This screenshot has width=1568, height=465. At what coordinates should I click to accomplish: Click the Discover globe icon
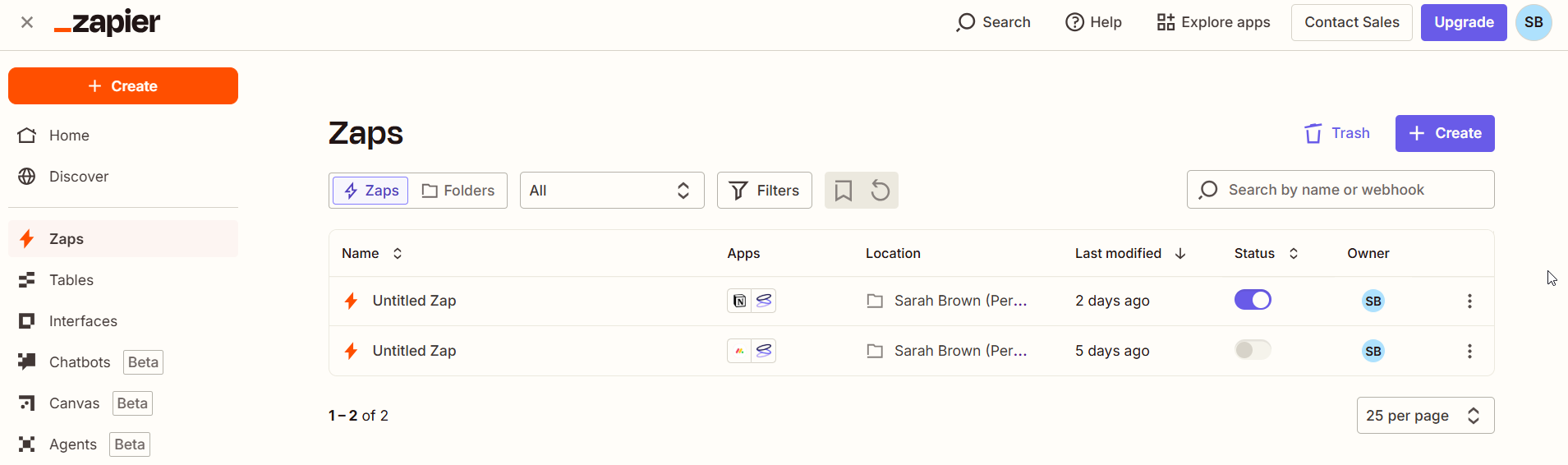point(27,177)
